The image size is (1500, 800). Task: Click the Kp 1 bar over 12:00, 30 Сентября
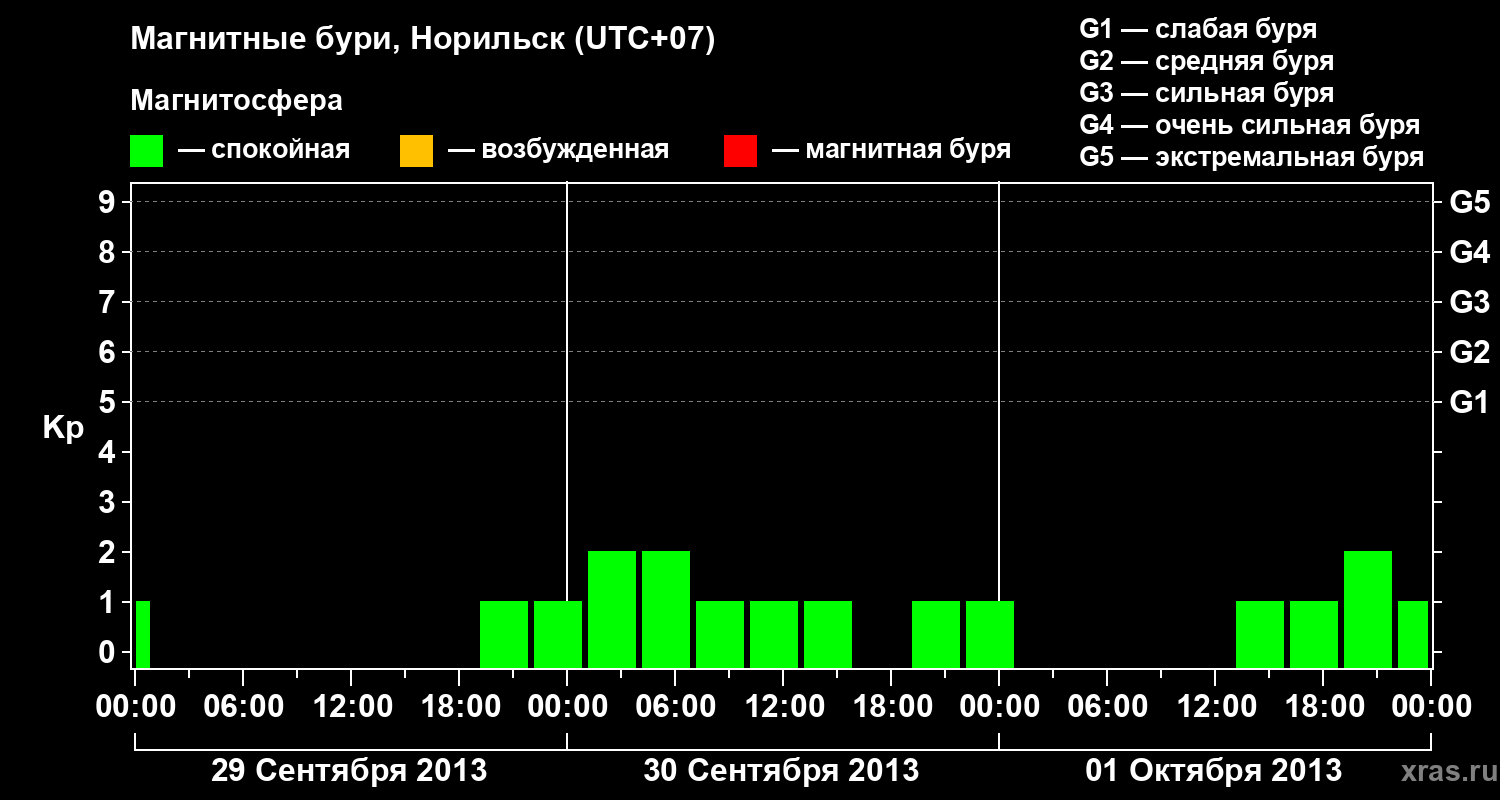(x=774, y=634)
